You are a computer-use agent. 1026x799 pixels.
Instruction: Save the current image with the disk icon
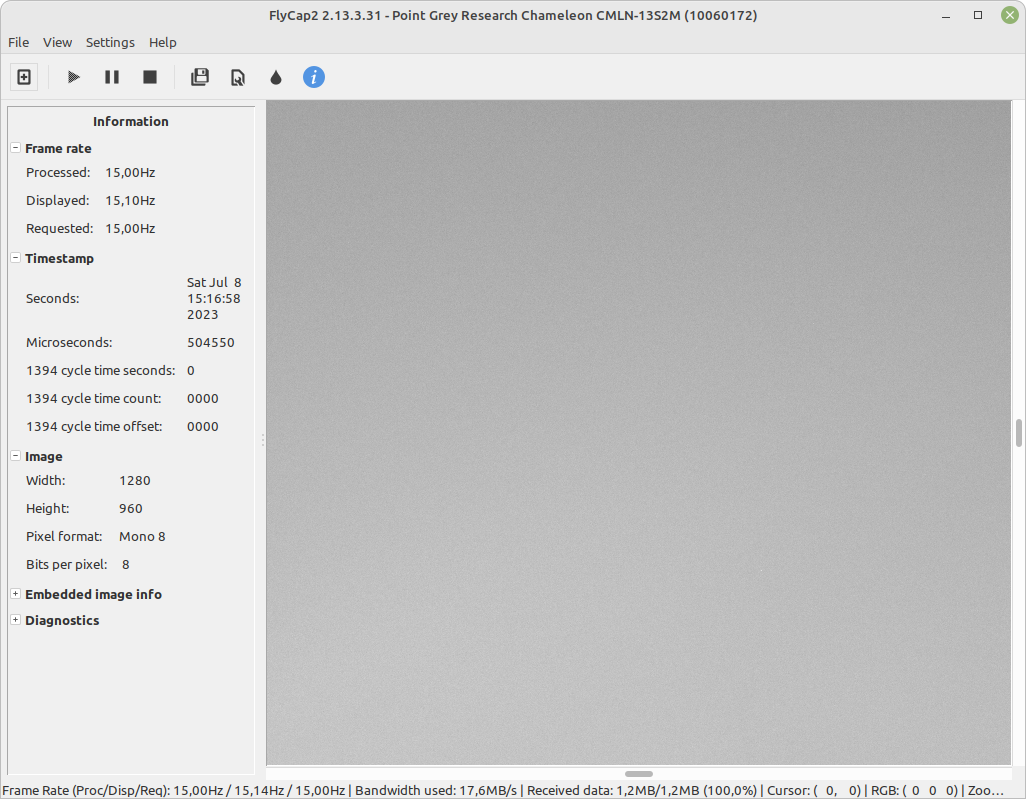point(199,76)
